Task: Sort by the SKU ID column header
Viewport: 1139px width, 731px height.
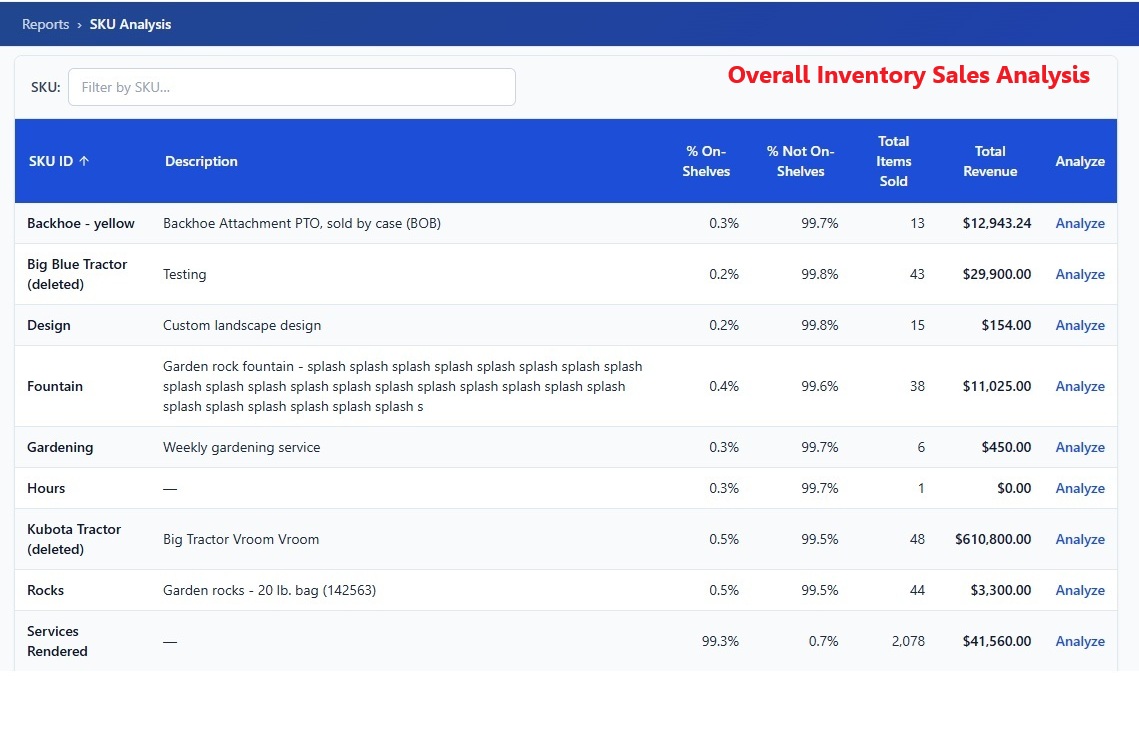Action: point(51,161)
